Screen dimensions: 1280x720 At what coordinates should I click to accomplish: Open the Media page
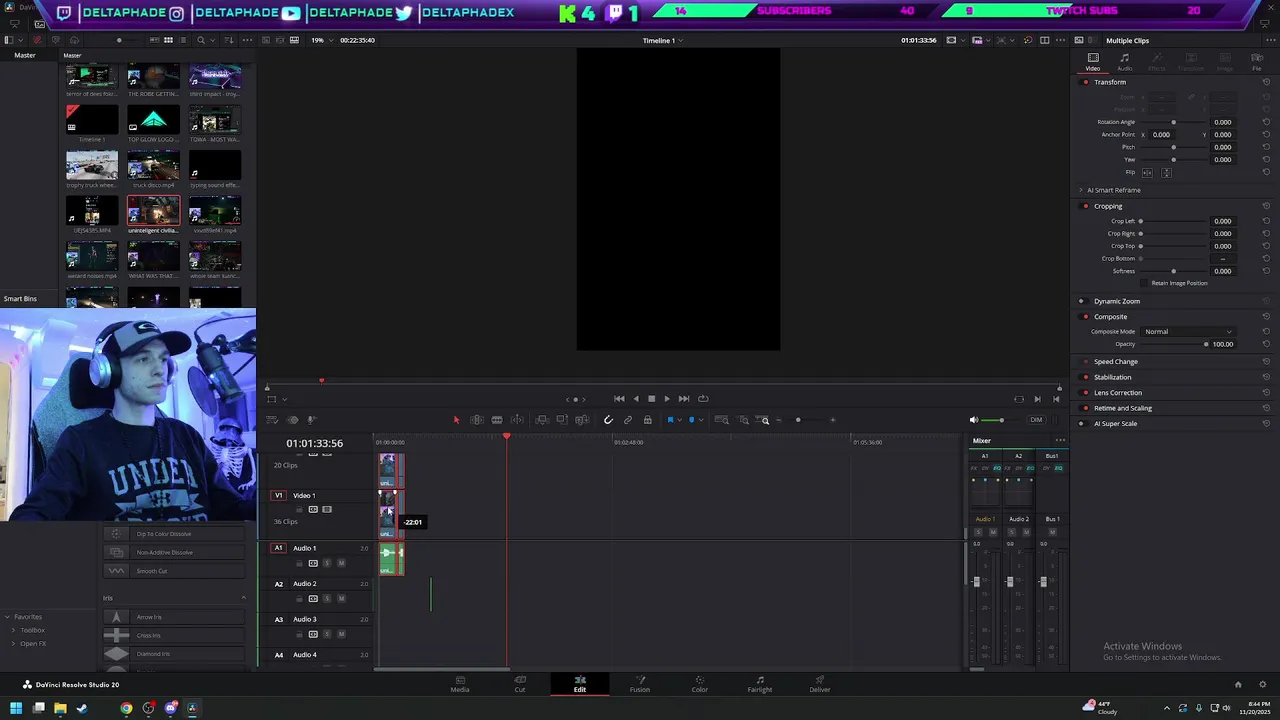(x=460, y=684)
